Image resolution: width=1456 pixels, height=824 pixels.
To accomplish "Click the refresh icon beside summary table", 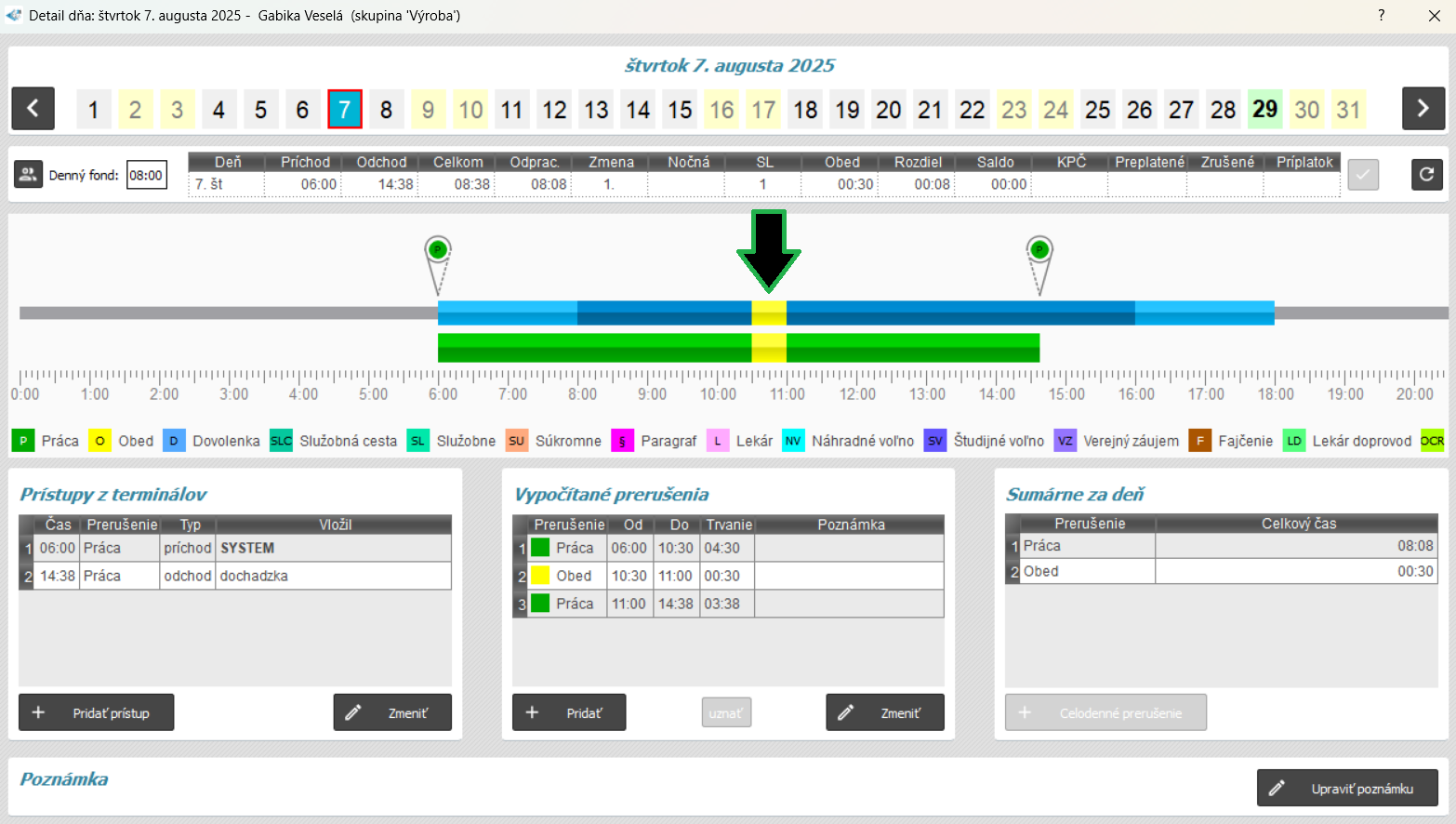I will [1426, 175].
